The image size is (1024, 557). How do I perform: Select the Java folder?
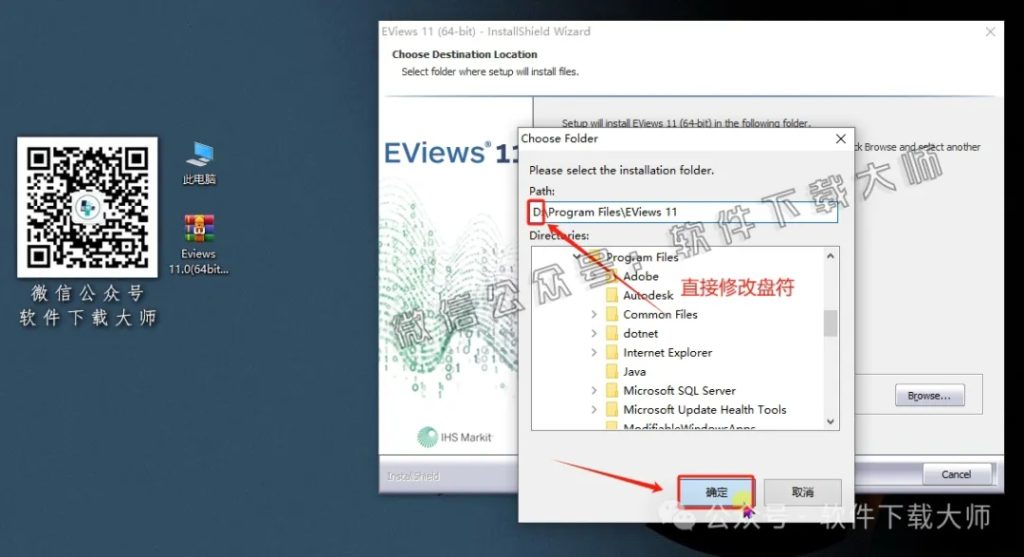point(634,371)
